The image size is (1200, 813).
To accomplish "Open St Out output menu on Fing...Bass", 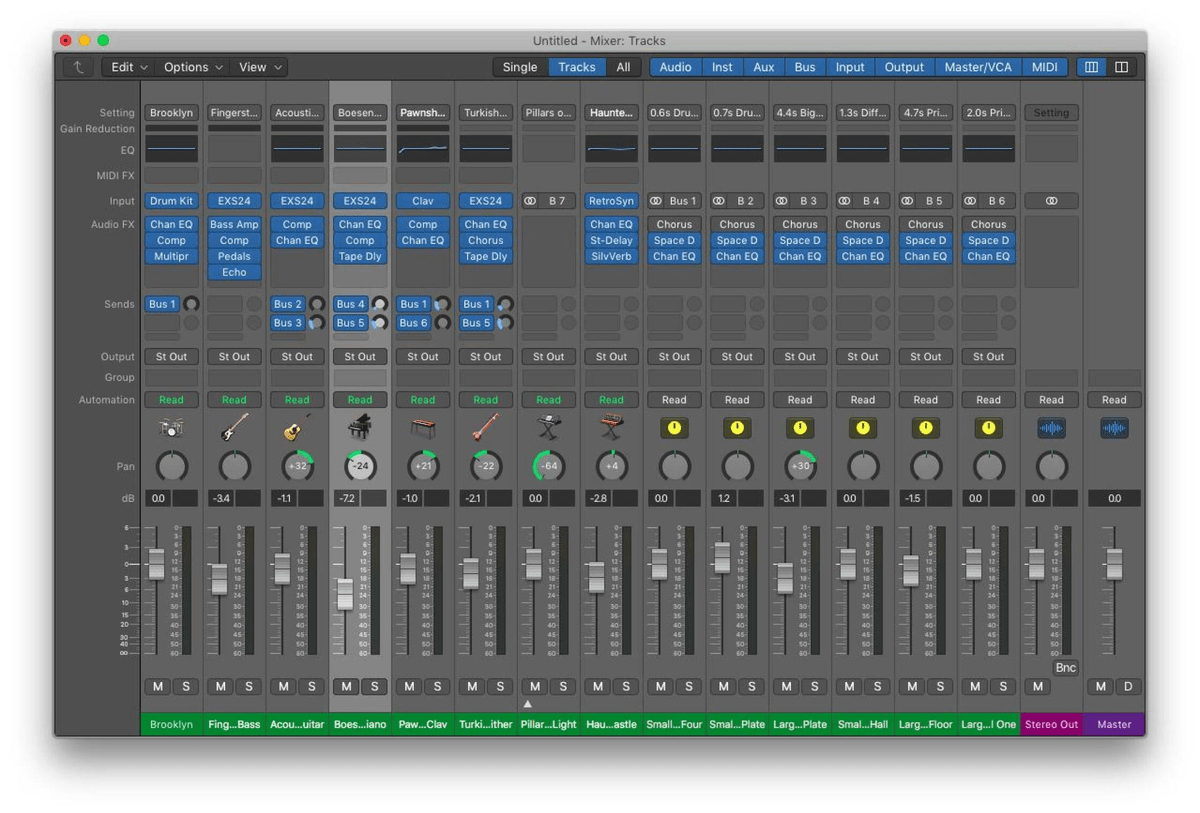I will pyautogui.click(x=234, y=356).
